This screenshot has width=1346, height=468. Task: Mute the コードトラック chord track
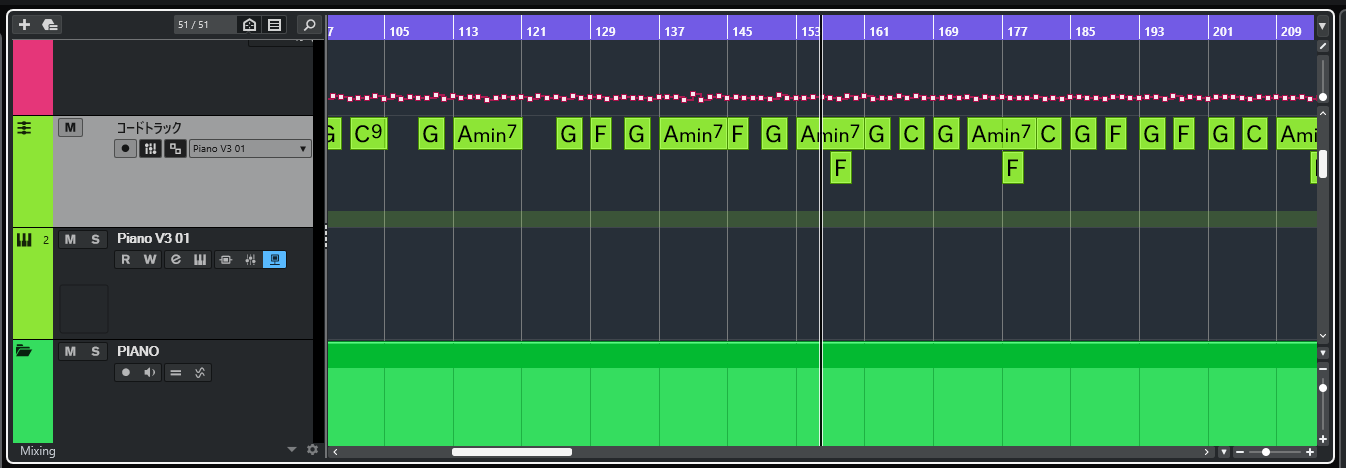coord(70,127)
